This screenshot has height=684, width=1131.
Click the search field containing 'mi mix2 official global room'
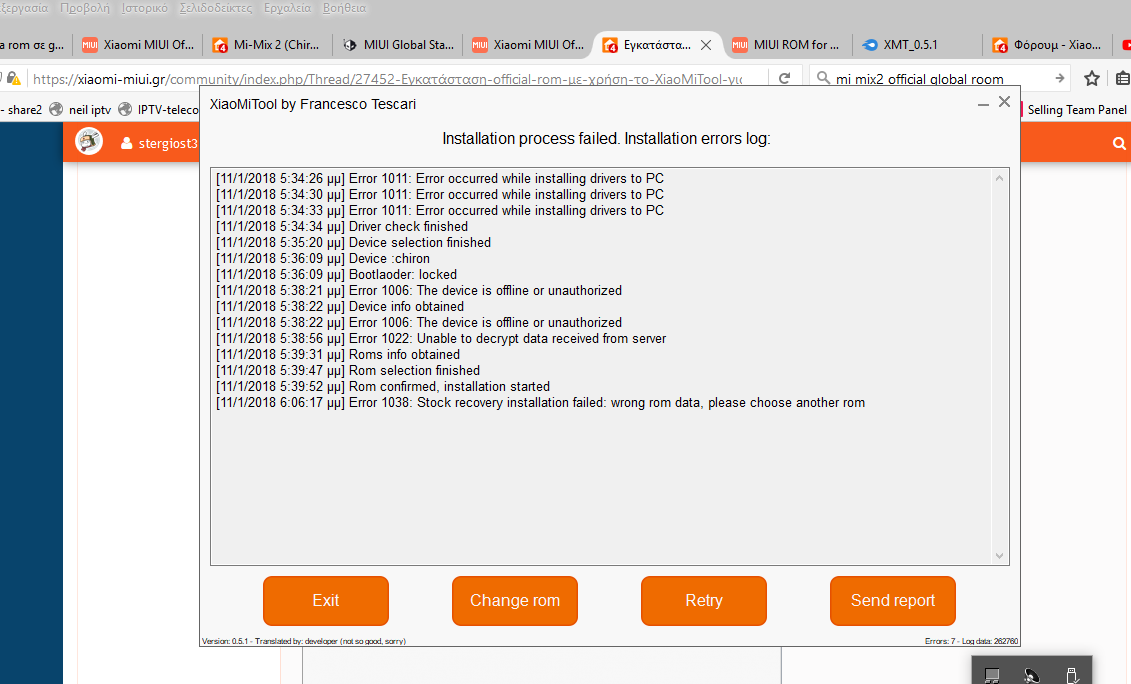pos(938,78)
